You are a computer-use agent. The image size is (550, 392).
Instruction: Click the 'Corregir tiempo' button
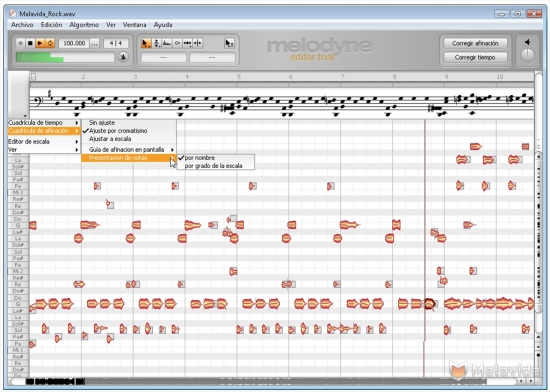pos(475,57)
